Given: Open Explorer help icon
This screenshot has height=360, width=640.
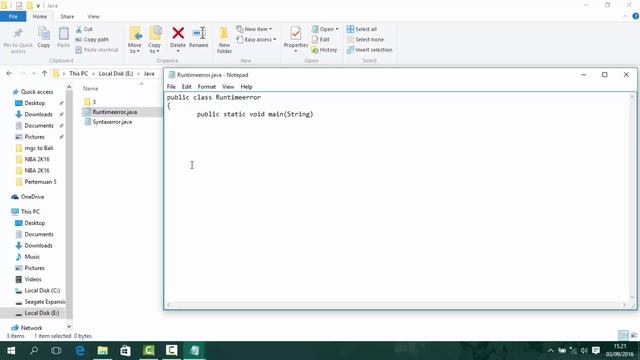Looking at the screenshot, I should tap(636, 16).
